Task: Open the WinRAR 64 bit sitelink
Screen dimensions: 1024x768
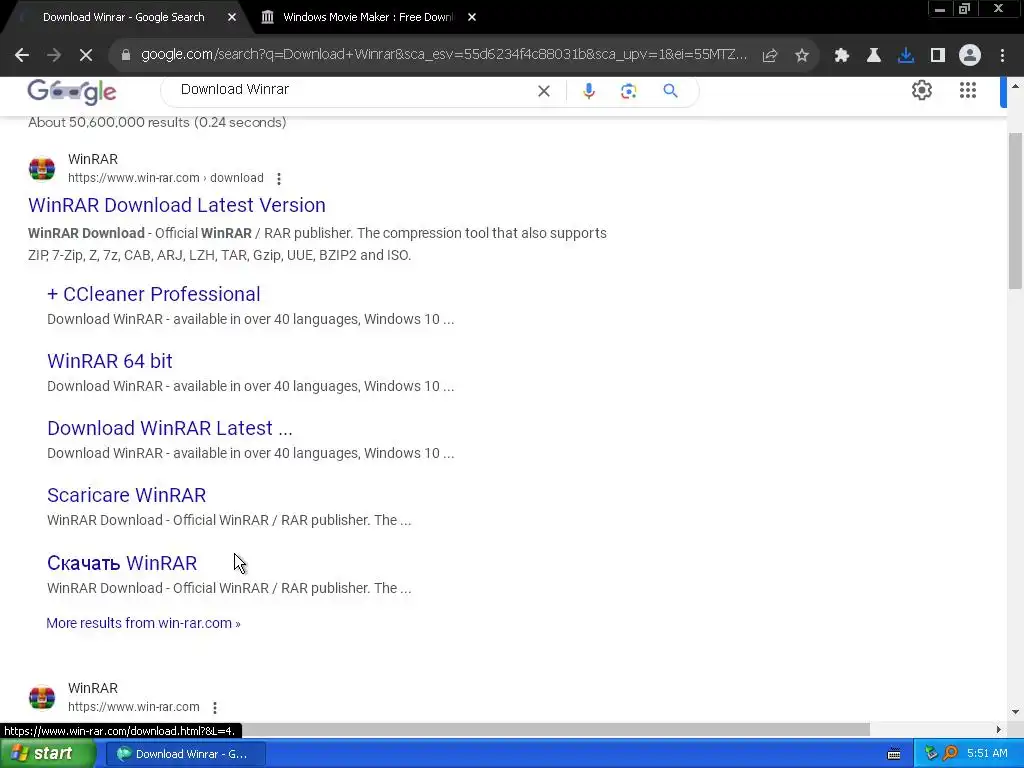Action: pyautogui.click(x=110, y=361)
